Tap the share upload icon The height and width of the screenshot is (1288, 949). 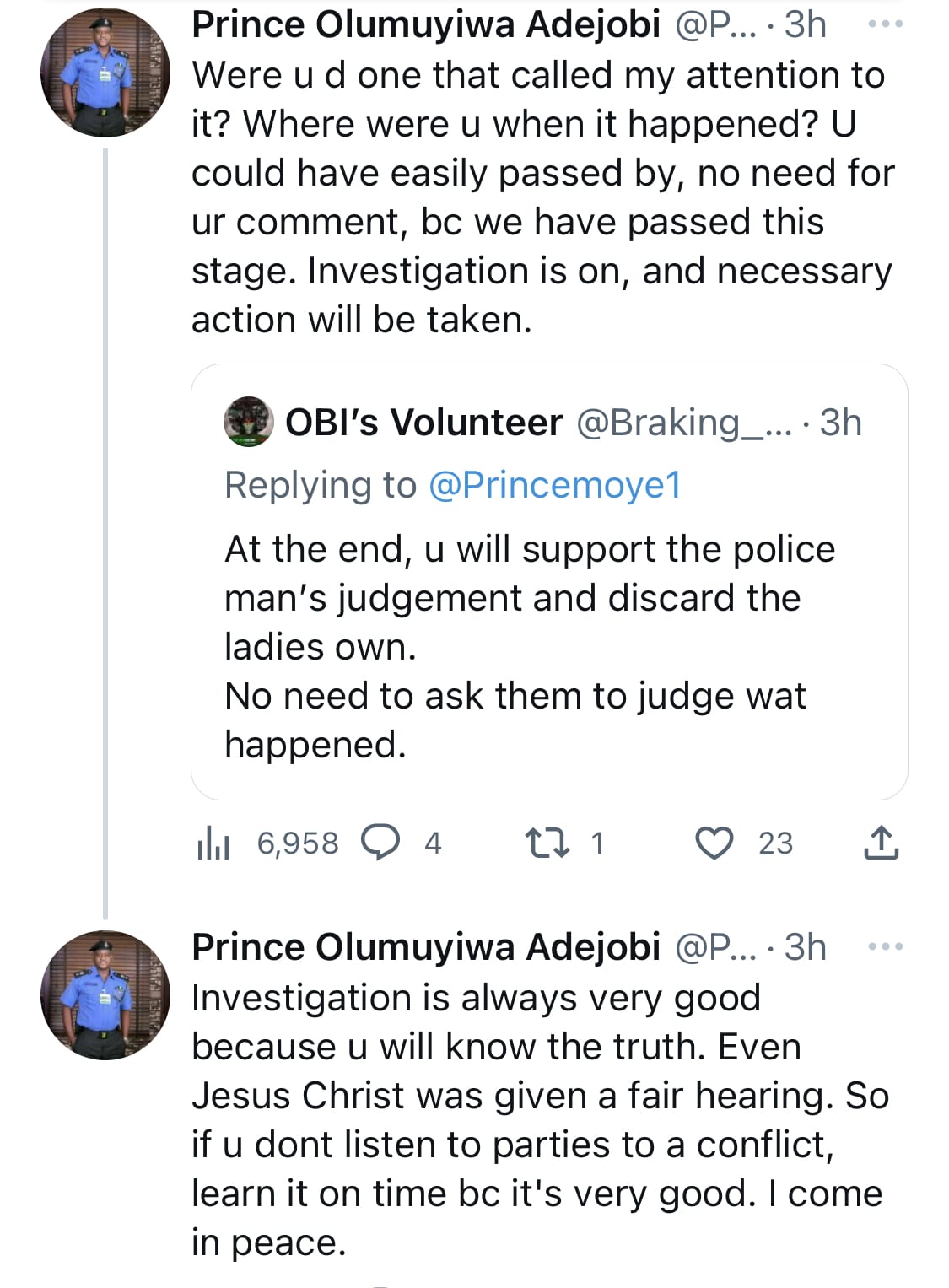click(x=881, y=842)
